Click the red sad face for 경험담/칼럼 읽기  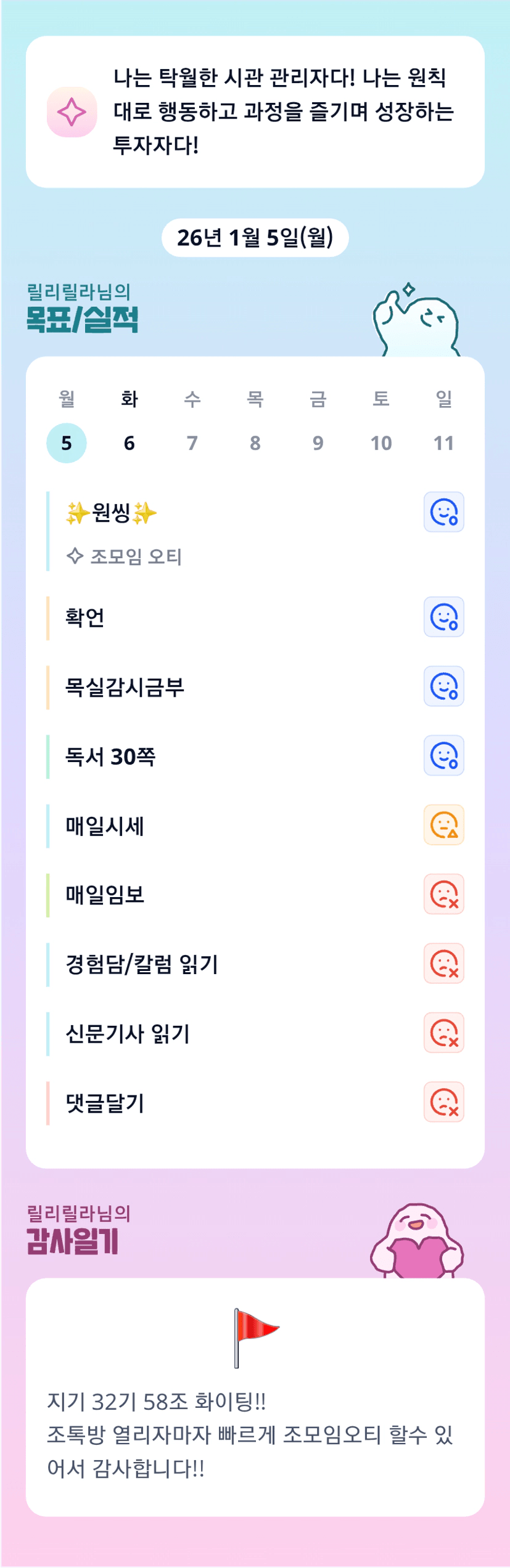point(443,964)
